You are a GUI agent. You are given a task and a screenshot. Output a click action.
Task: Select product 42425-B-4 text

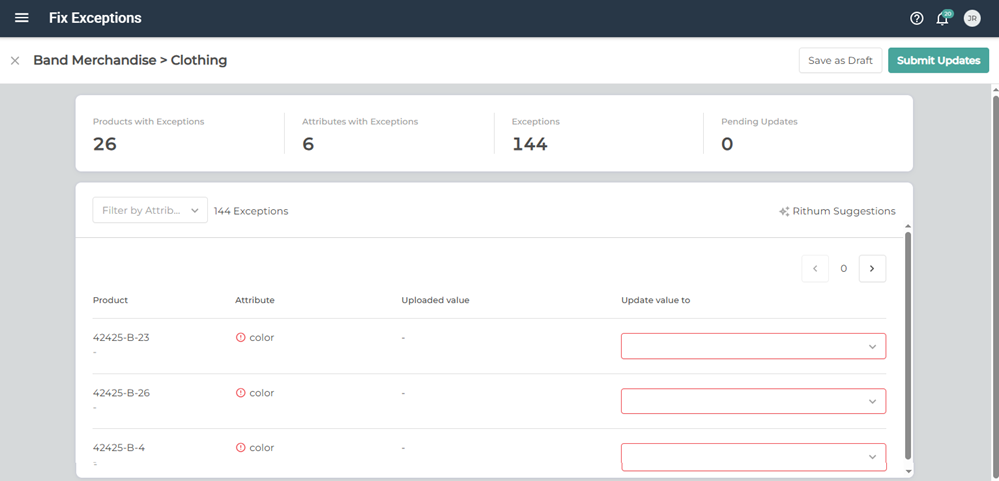[x=119, y=448]
